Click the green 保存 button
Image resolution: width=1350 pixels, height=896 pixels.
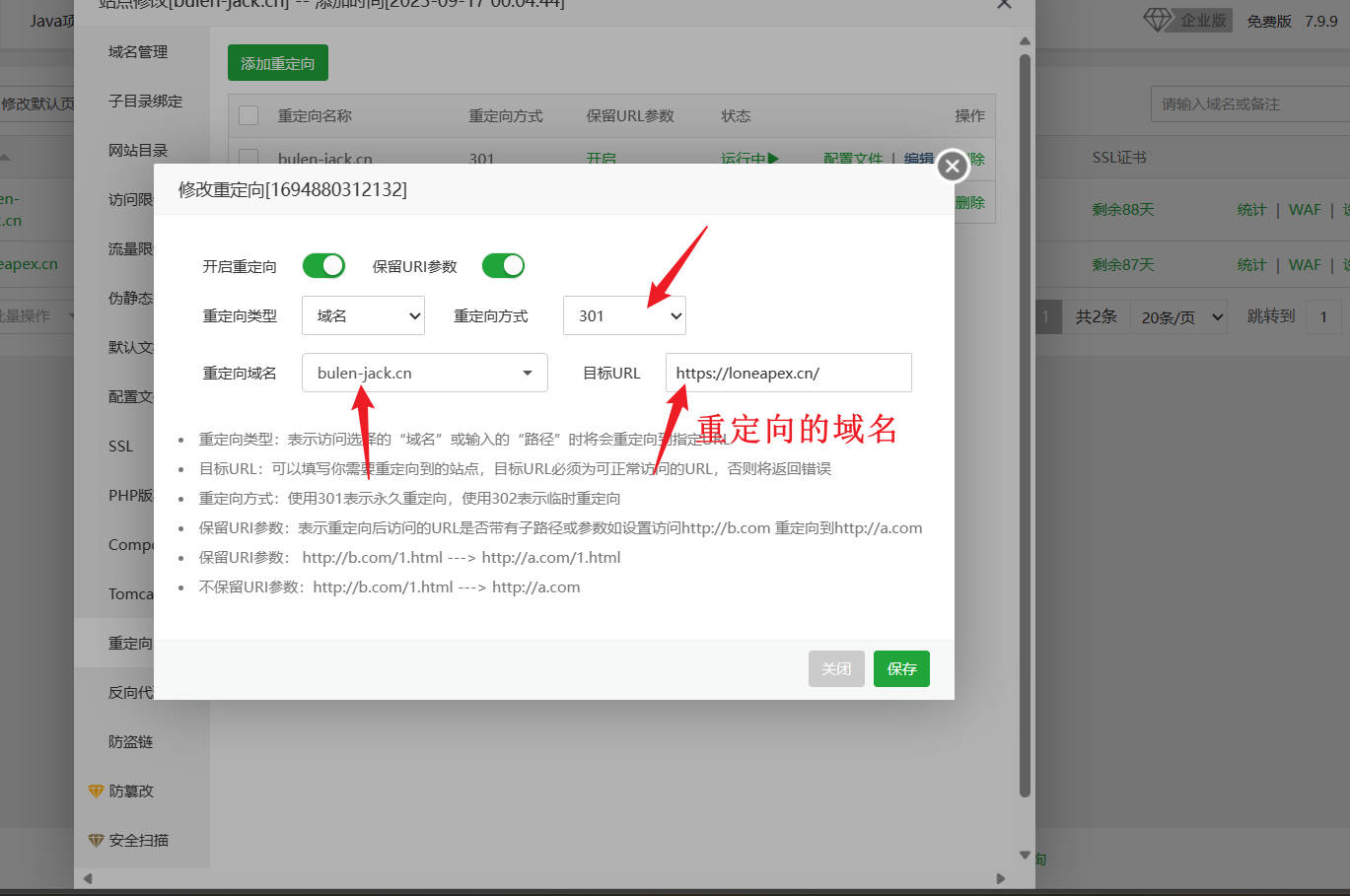click(x=901, y=669)
